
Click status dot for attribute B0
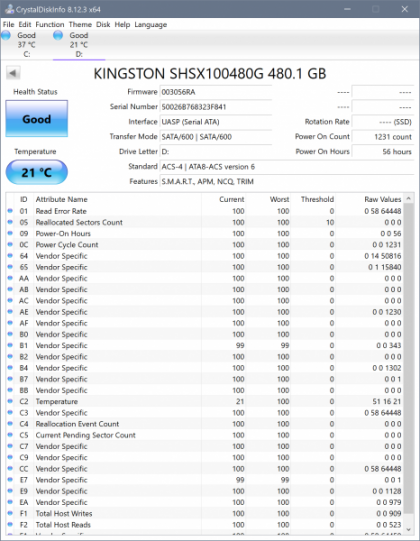click(10, 334)
